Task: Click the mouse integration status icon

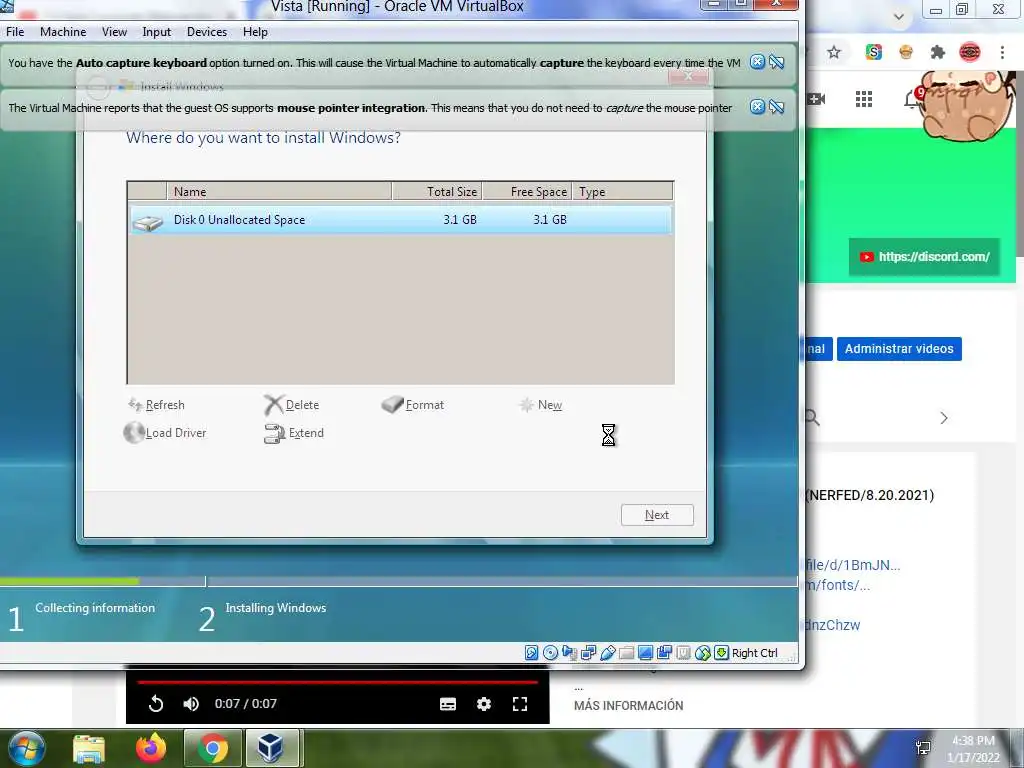Action: point(702,652)
